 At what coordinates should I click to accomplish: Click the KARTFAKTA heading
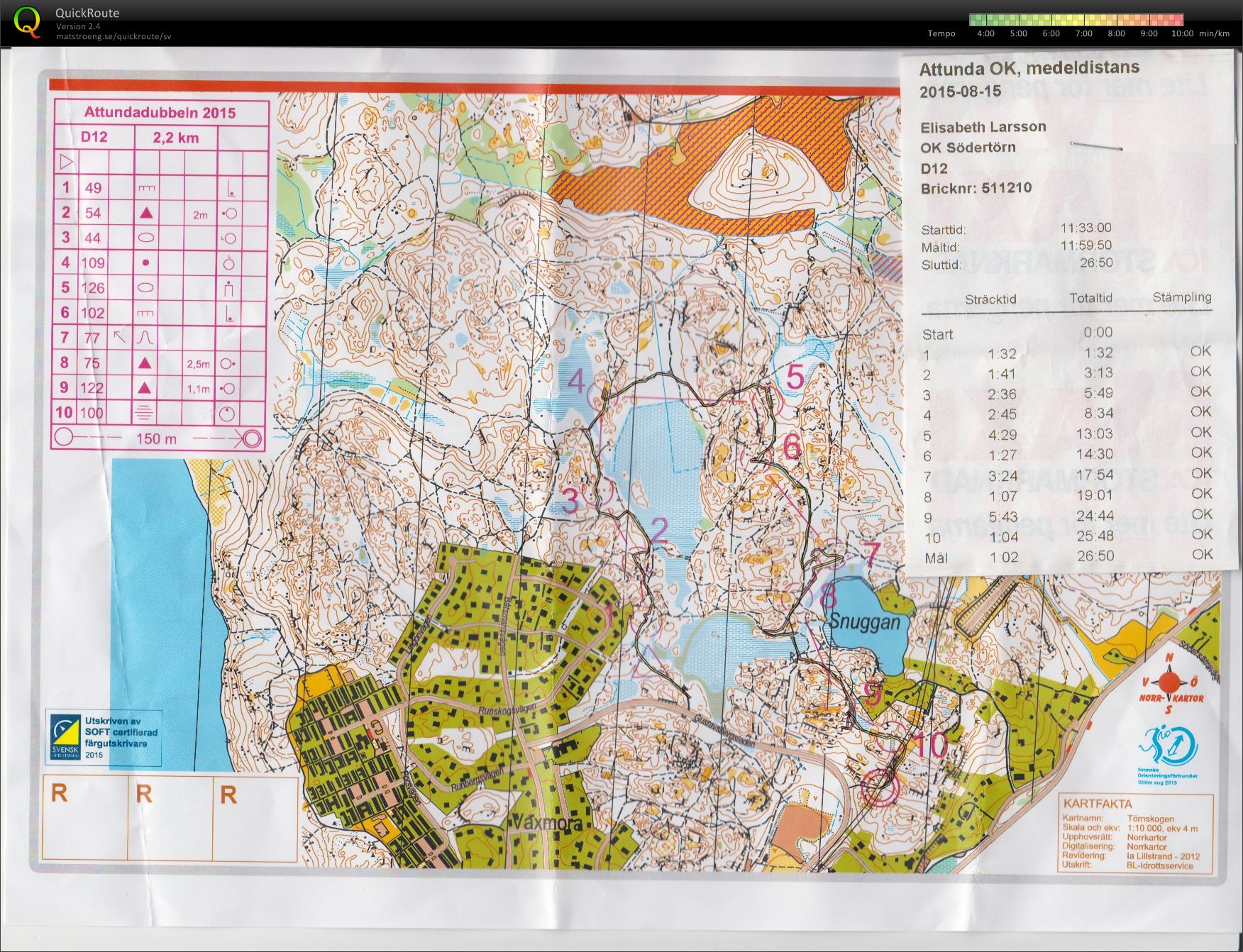tap(1097, 804)
